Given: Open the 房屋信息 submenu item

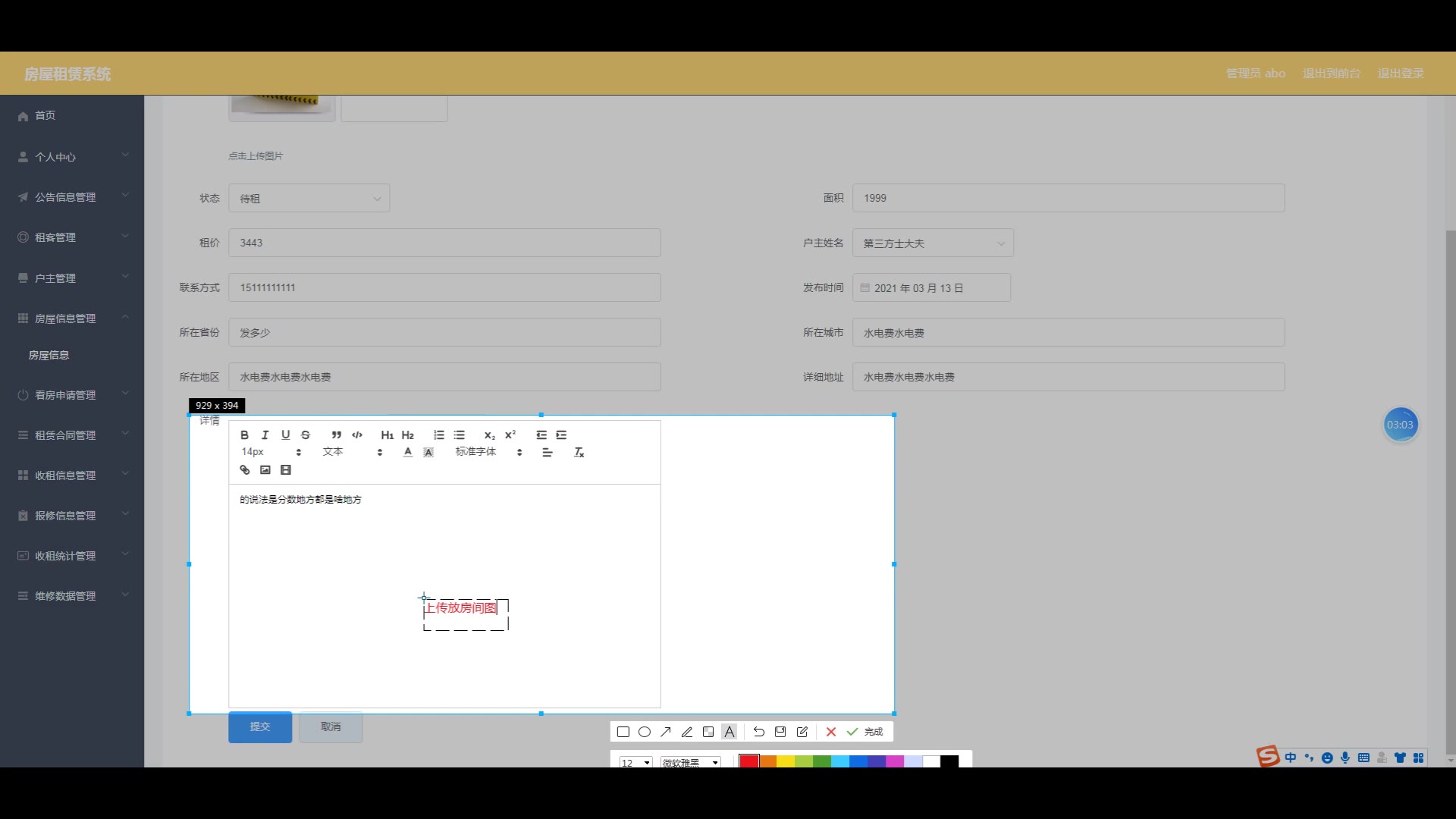Looking at the screenshot, I should (49, 355).
